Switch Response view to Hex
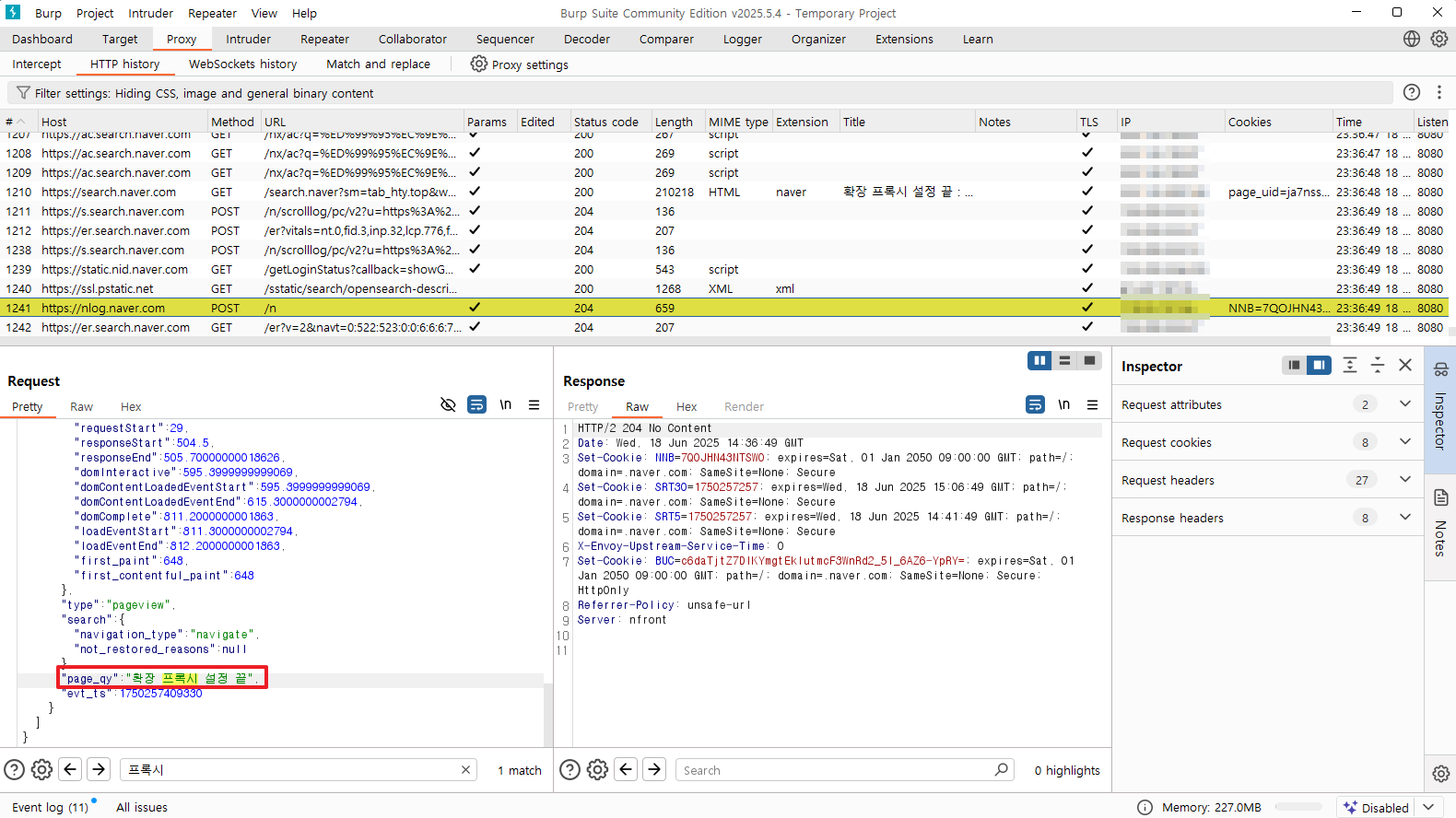The image size is (1456, 818). (x=687, y=406)
